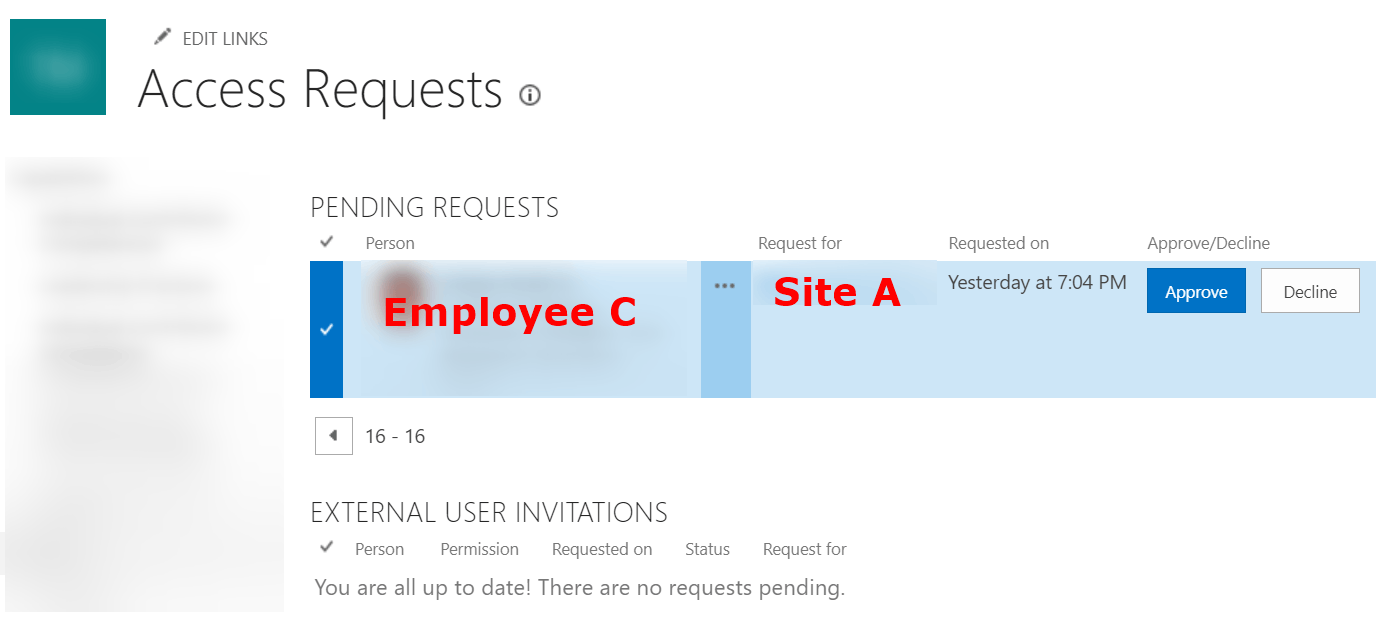Screen dimensions: 1394x617
Task: Deselect the Employee C request row checkmark
Action: point(326,329)
